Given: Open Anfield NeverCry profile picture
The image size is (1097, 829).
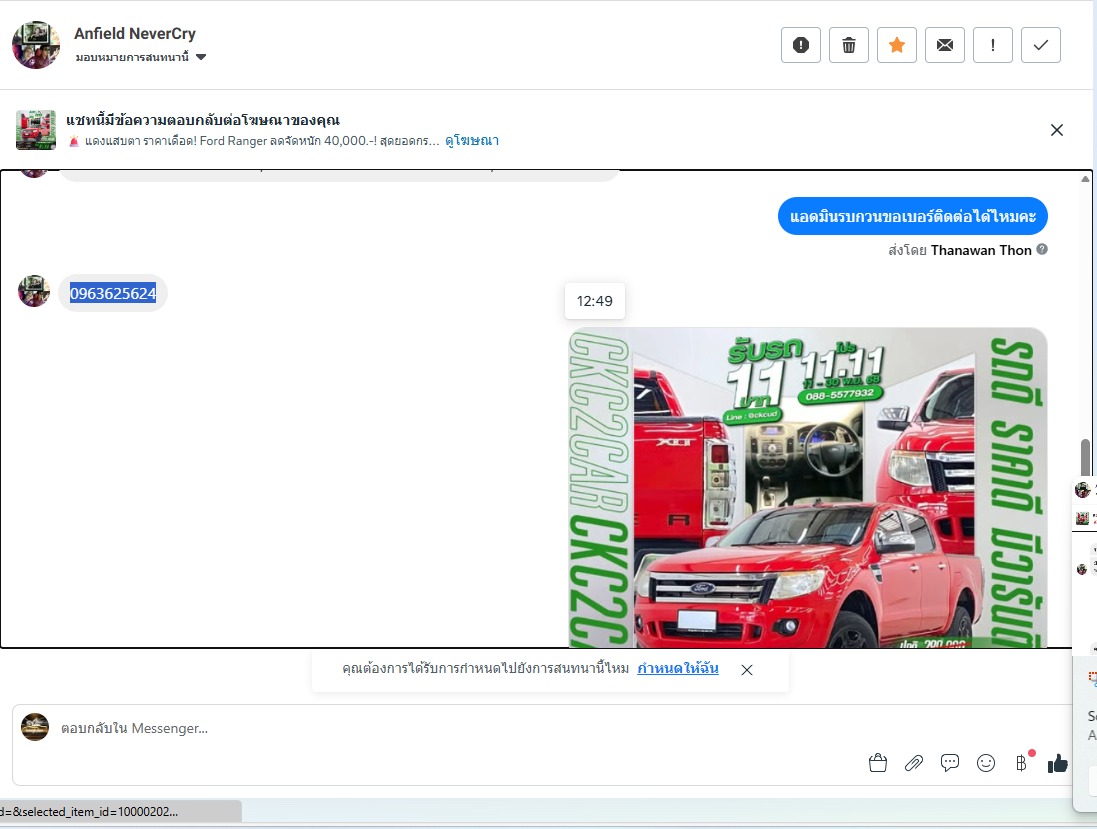Looking at the screenshot, I should click(x=36, y=45).
